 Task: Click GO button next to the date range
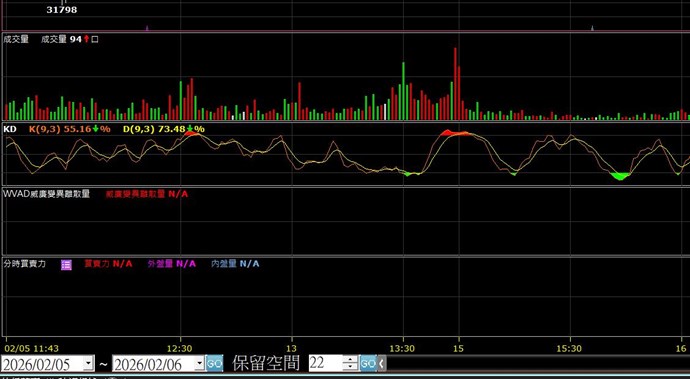point(214,364)
